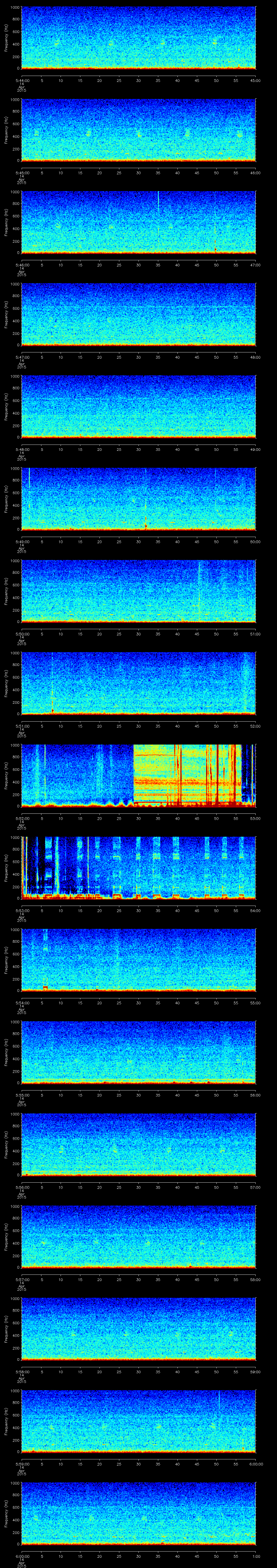Click the spectrogram panel starting at 5:53:00
The image size is (277, 1568).
[138, 868]
